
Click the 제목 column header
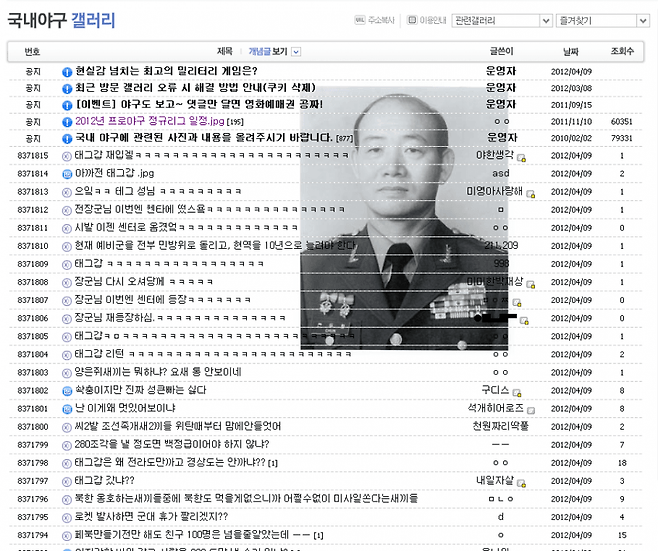[224, 52]
